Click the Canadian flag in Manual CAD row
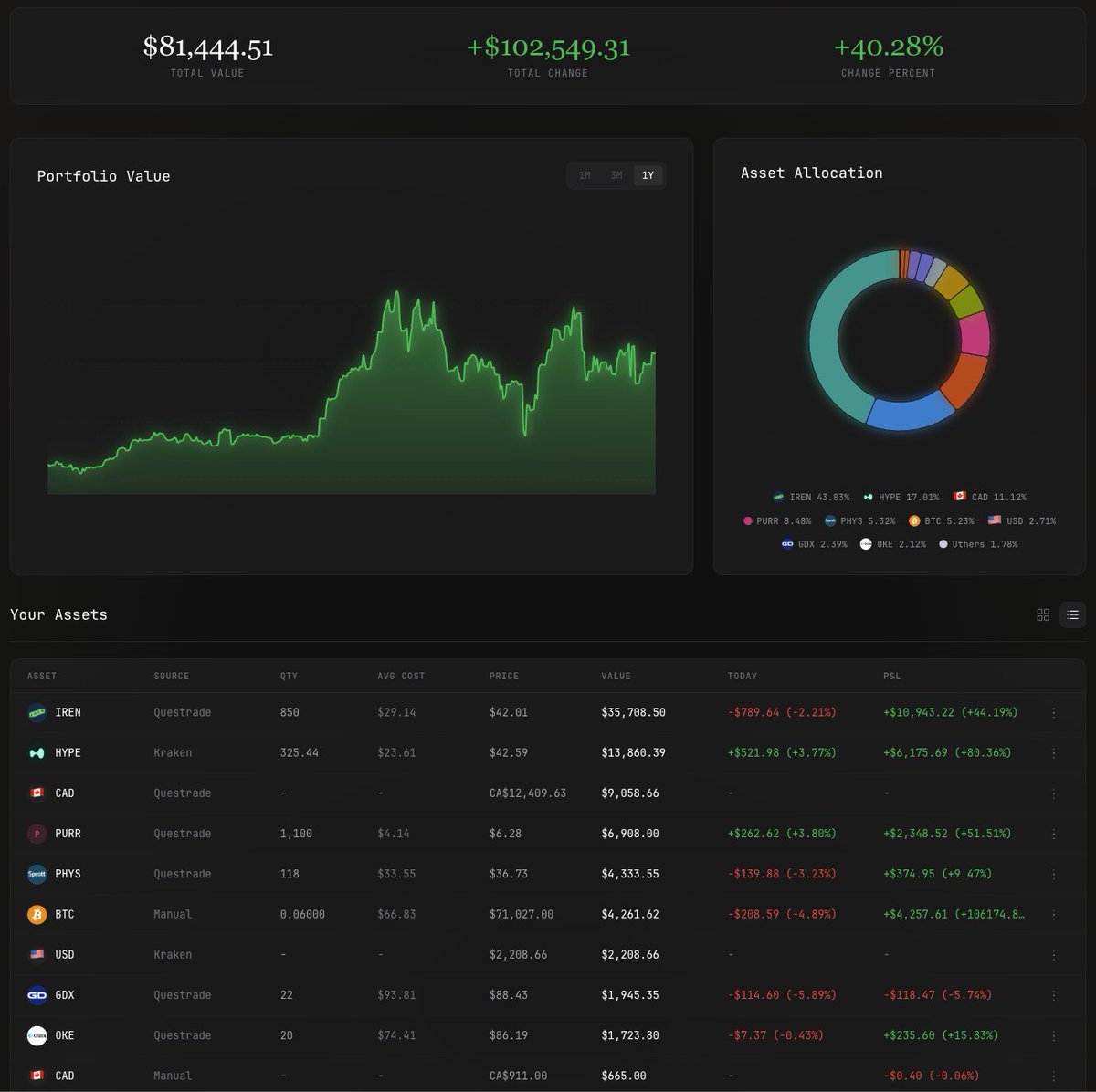Image resolution: width=1096 pixels, height=1092 pixels. click(37, 1076)
